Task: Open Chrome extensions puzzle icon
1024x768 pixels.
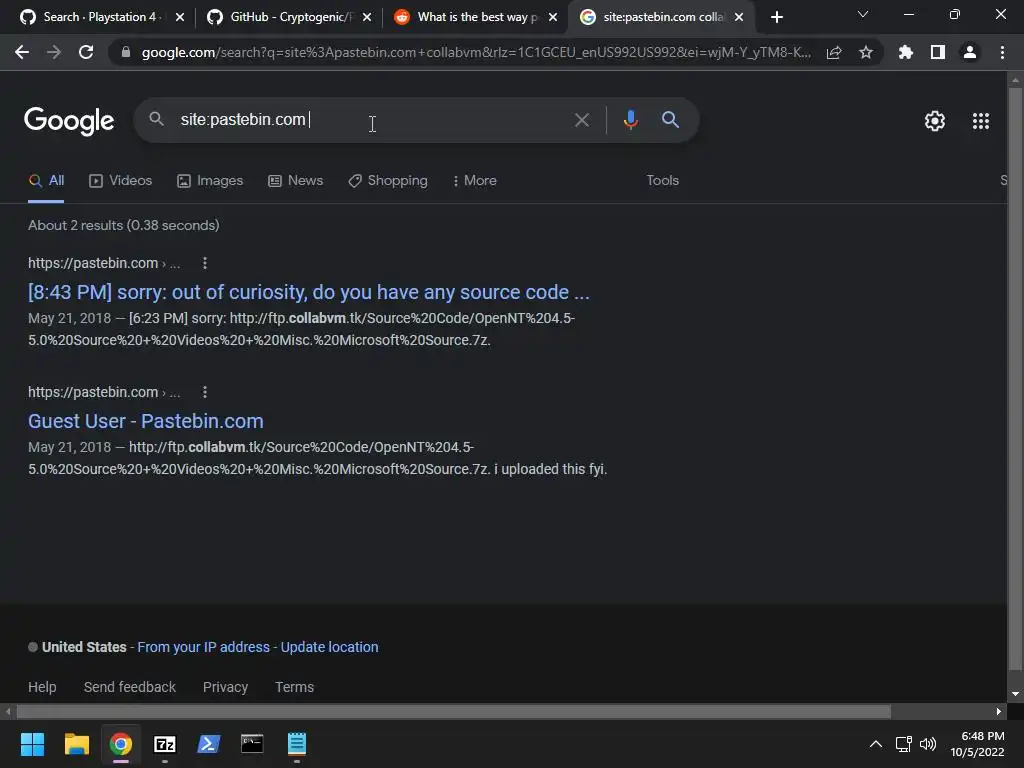Action: 906,52
